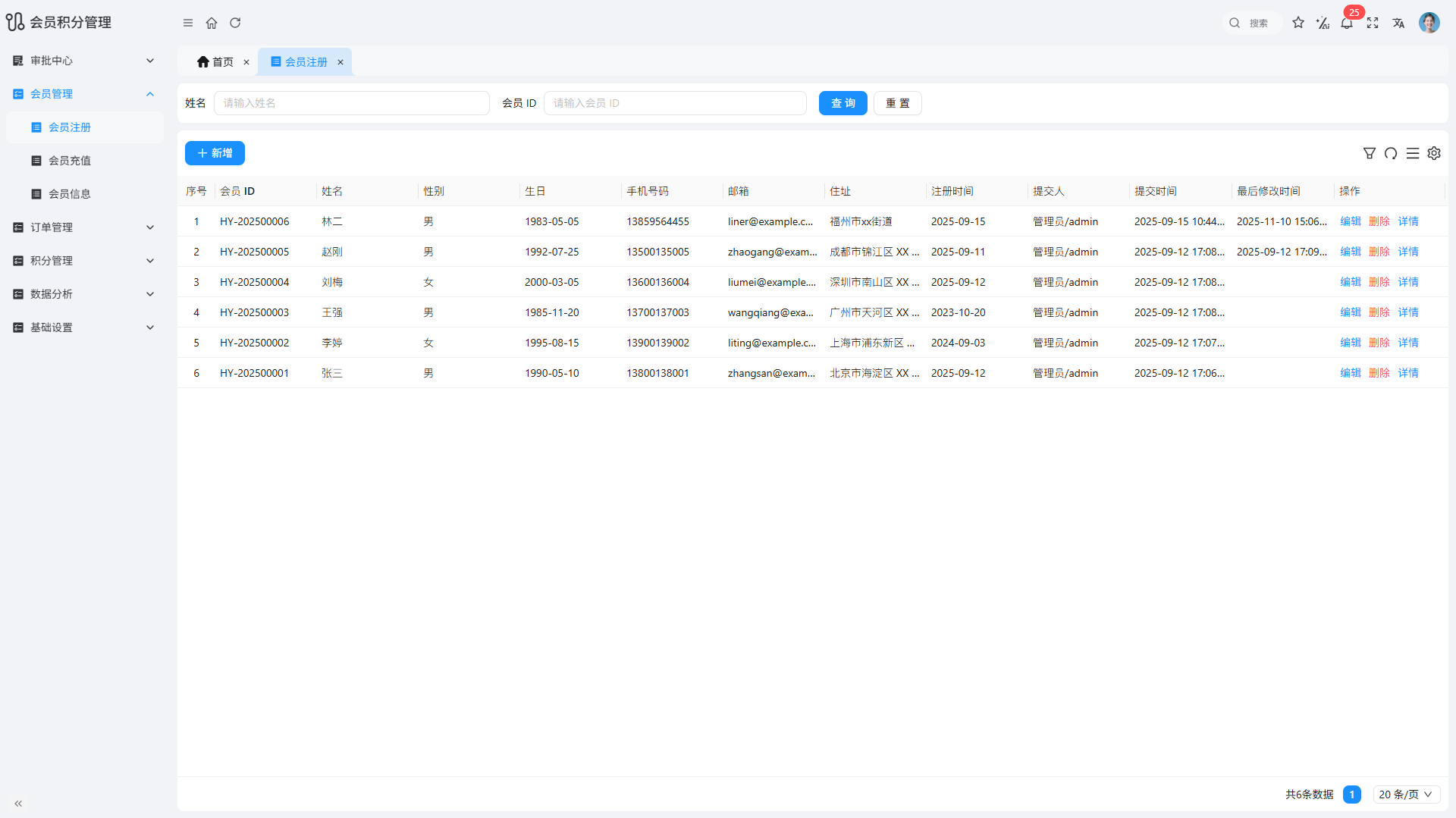1456x818 pixels.
Task: Toggle sidebar with hamburger menu icon
Action: (188, 23)
